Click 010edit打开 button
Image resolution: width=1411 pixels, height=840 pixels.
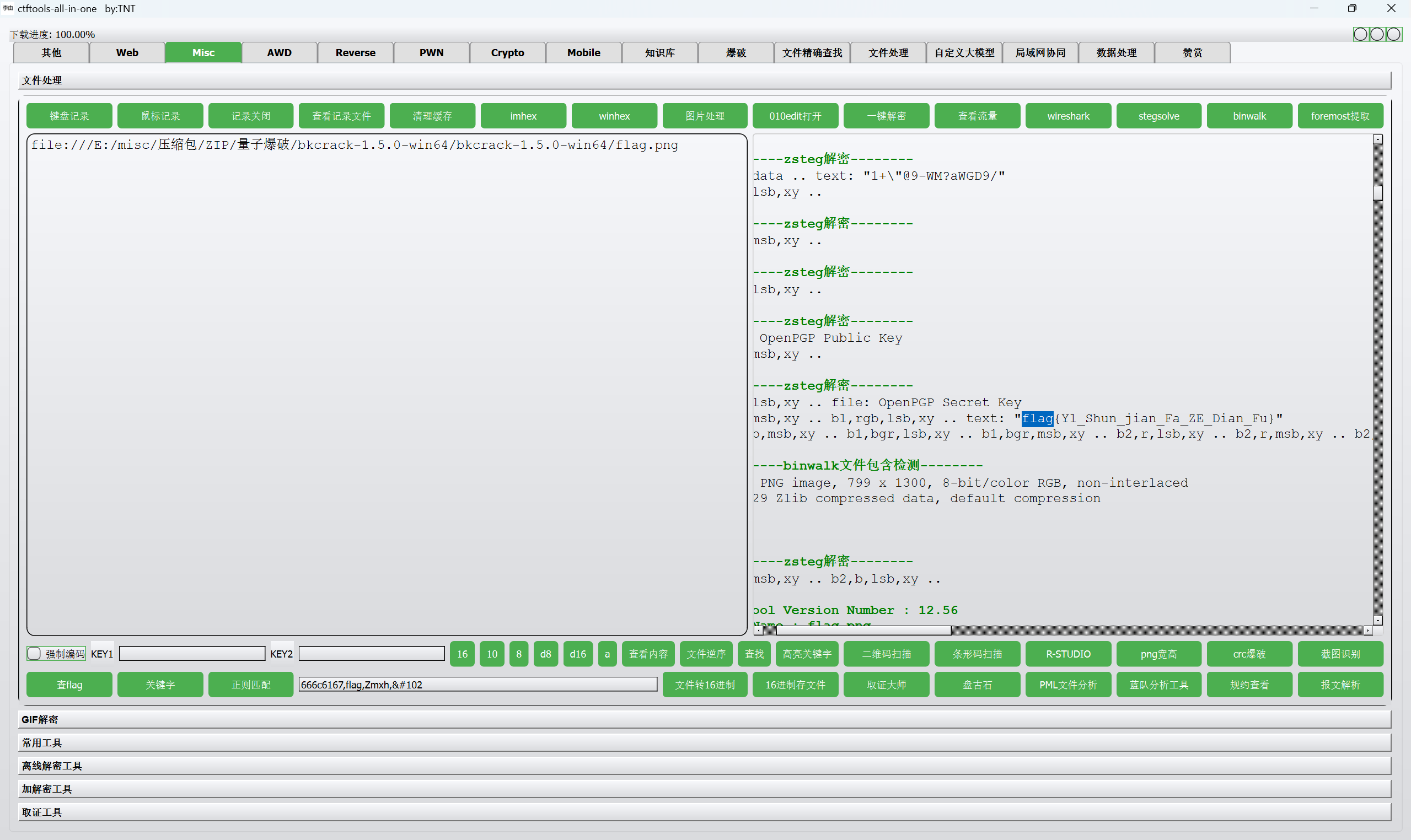796,116
